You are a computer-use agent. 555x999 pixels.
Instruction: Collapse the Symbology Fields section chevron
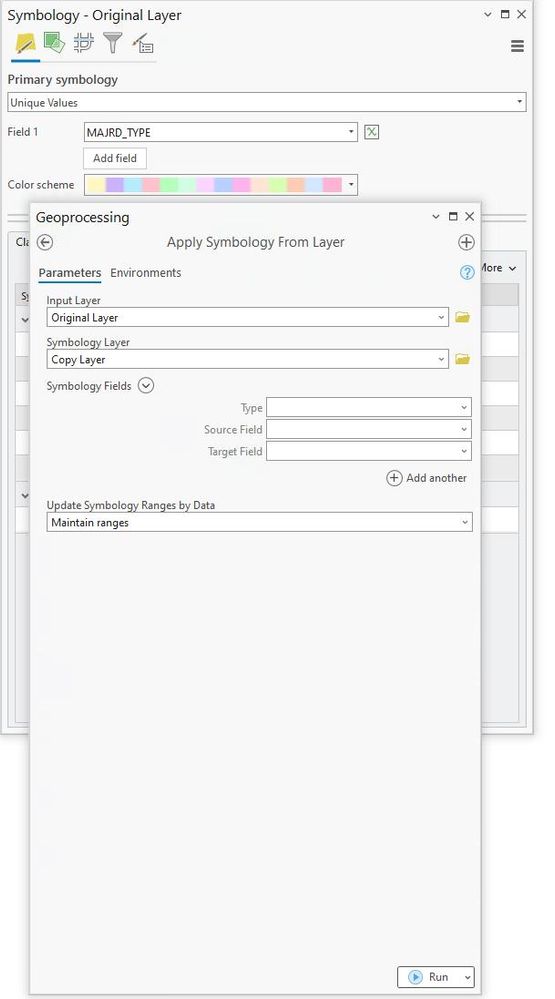pyautogui.click(x=146, y=385)
